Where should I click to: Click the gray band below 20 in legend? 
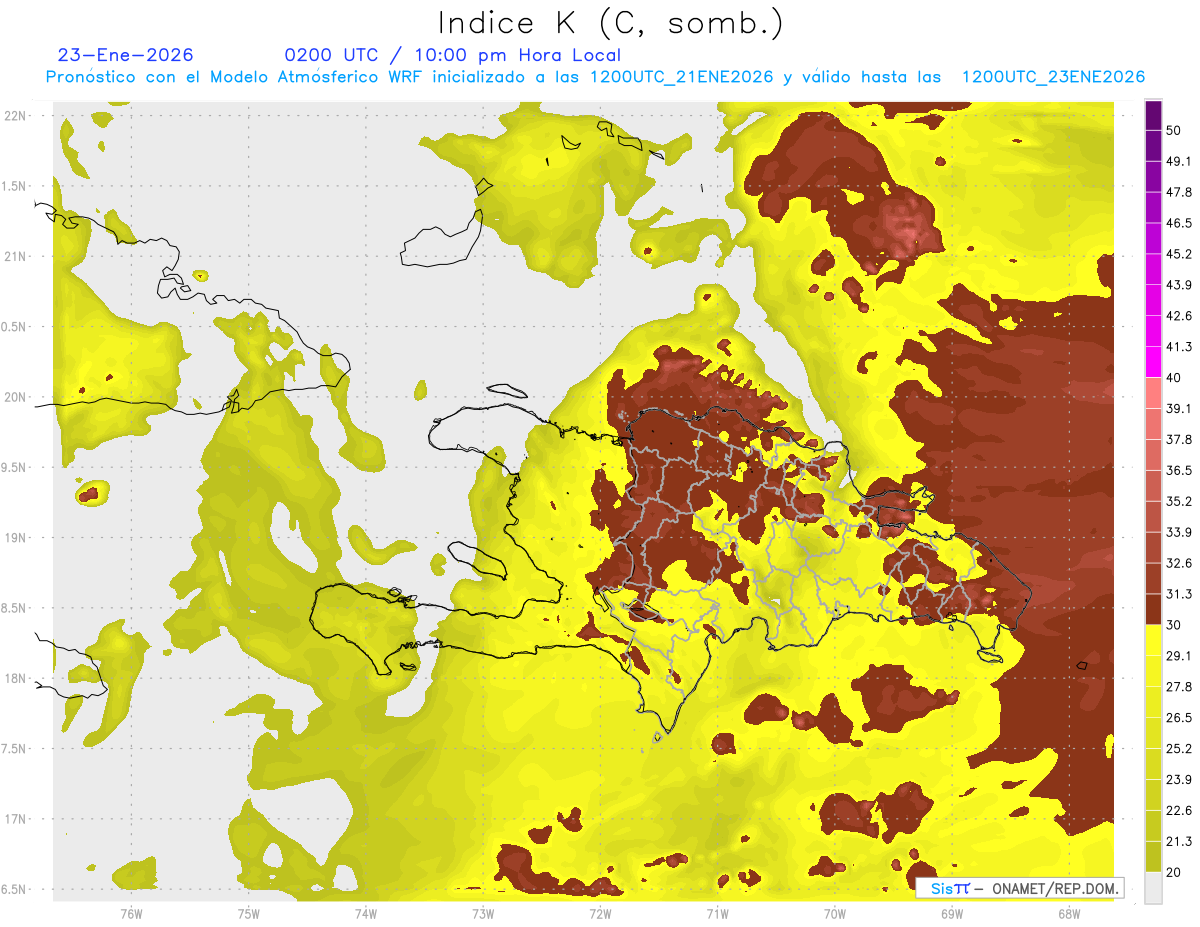point(1153,888)
